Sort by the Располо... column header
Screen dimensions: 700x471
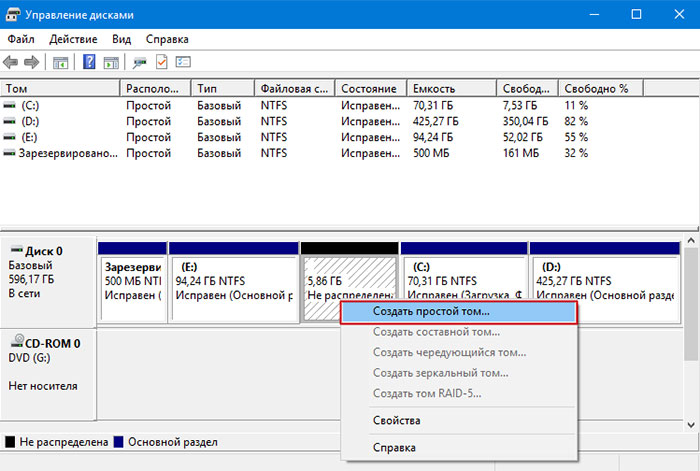click(155, 88)
